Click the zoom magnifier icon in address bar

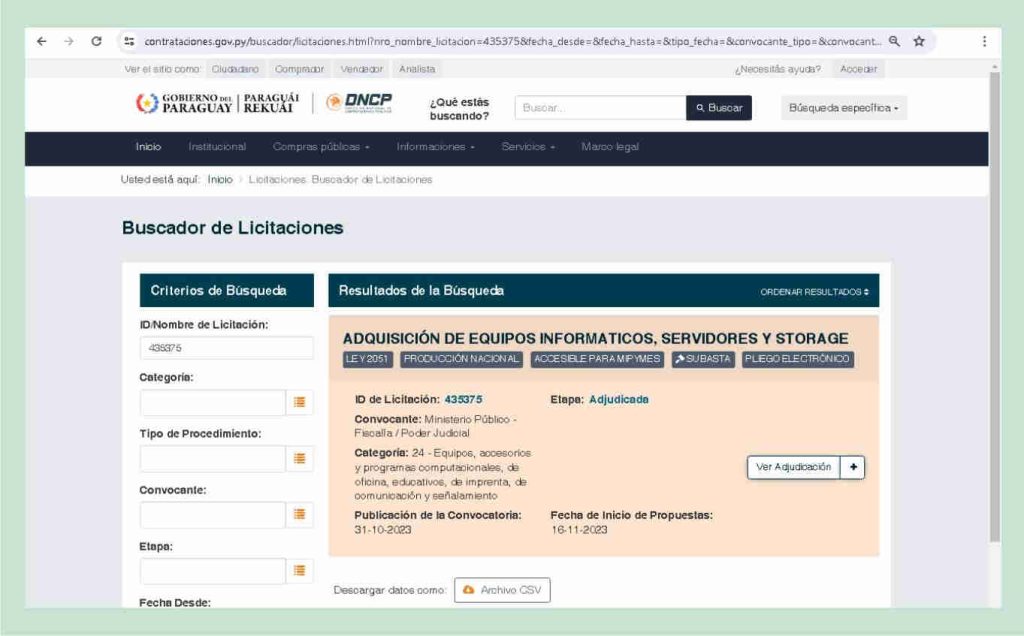pyautogui.click(x=894, y=41)
